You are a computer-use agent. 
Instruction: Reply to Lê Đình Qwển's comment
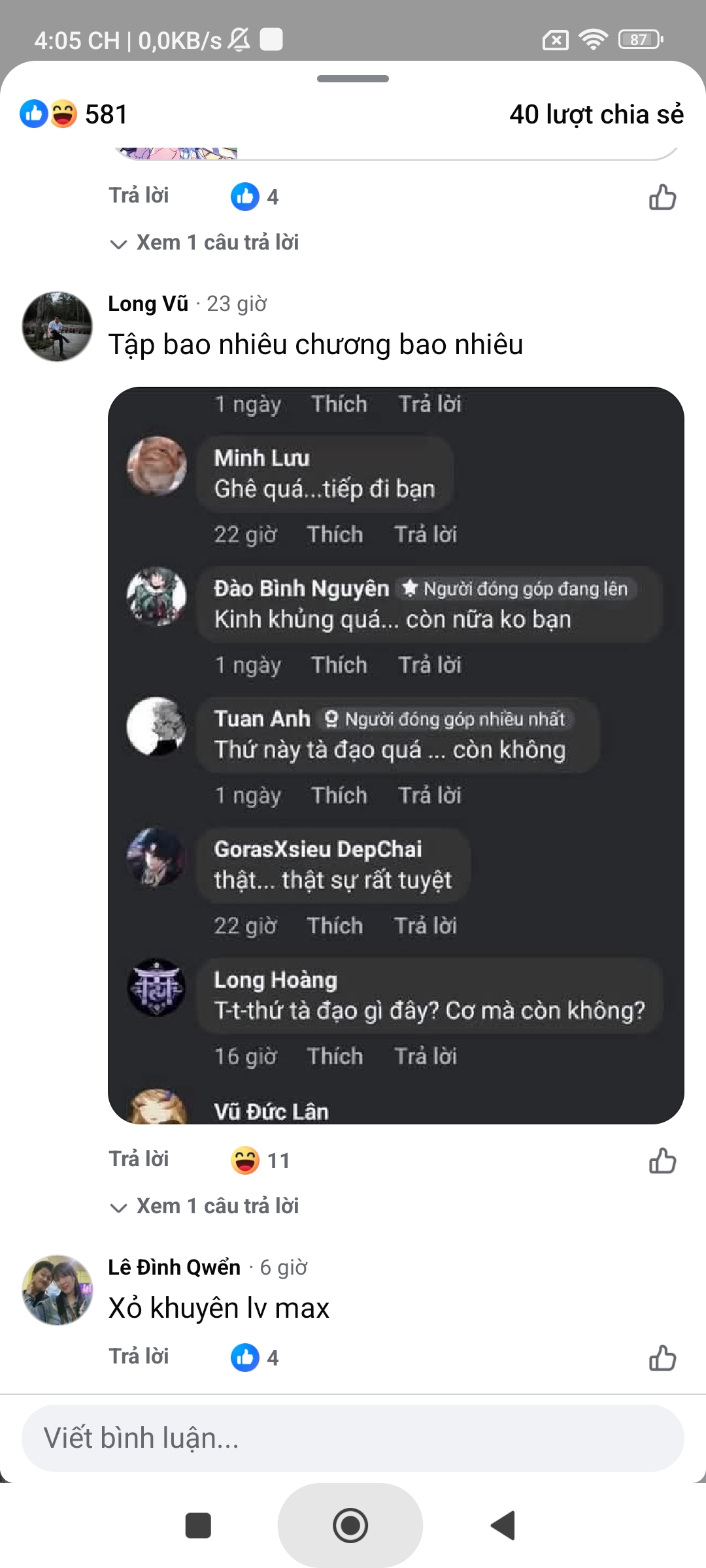pyautogui.click(x=139, y=1356)
